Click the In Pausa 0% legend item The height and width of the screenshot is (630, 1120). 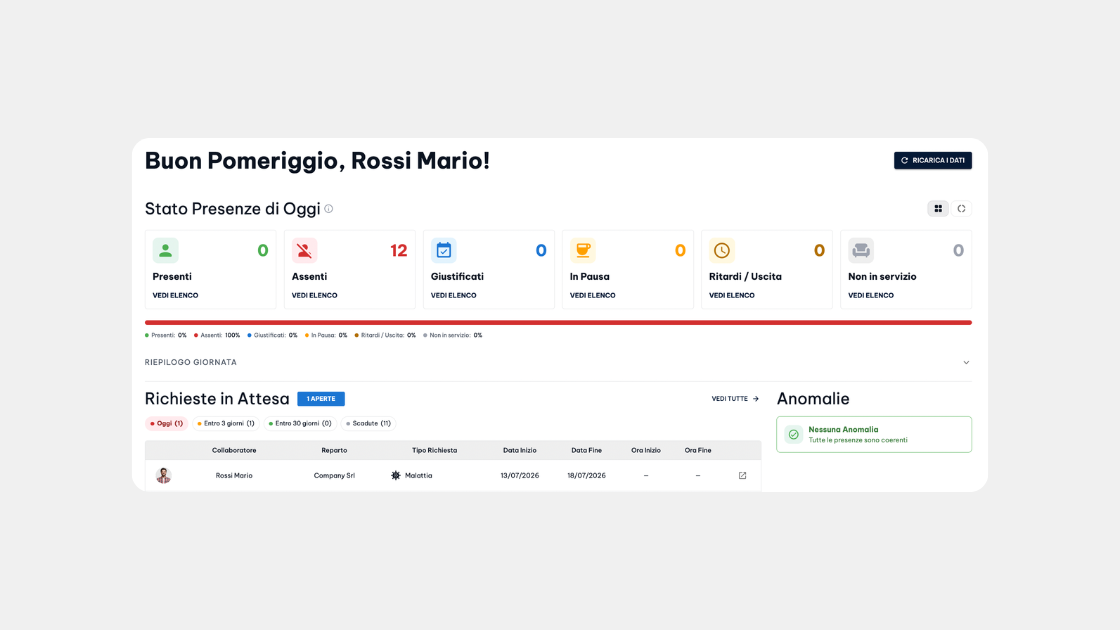[326, 335]
